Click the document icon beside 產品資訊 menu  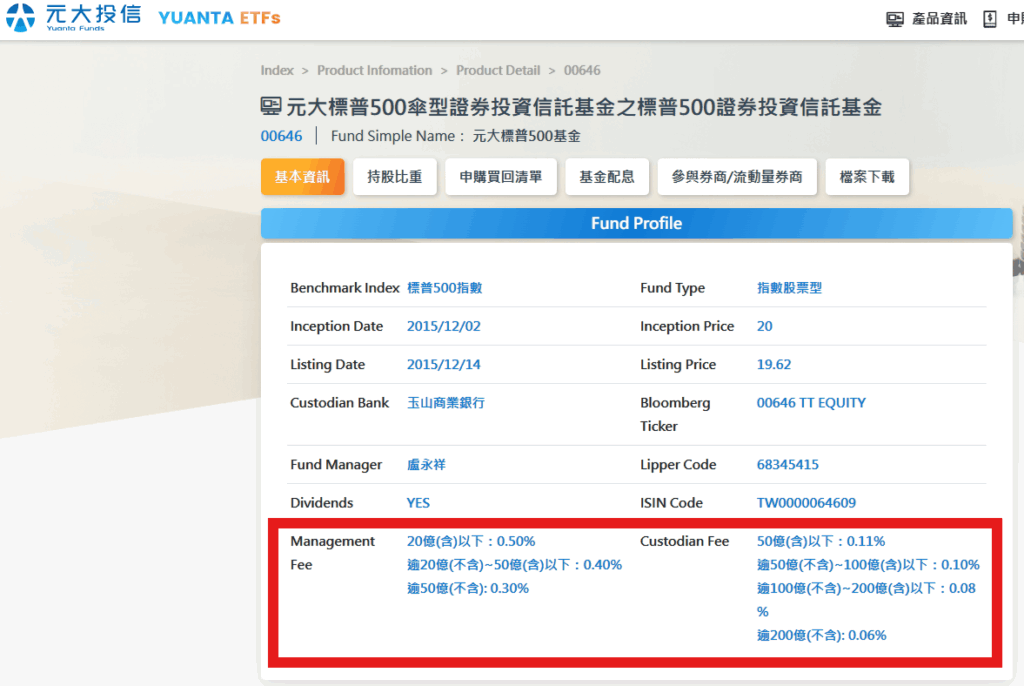[x=989, y=19]
